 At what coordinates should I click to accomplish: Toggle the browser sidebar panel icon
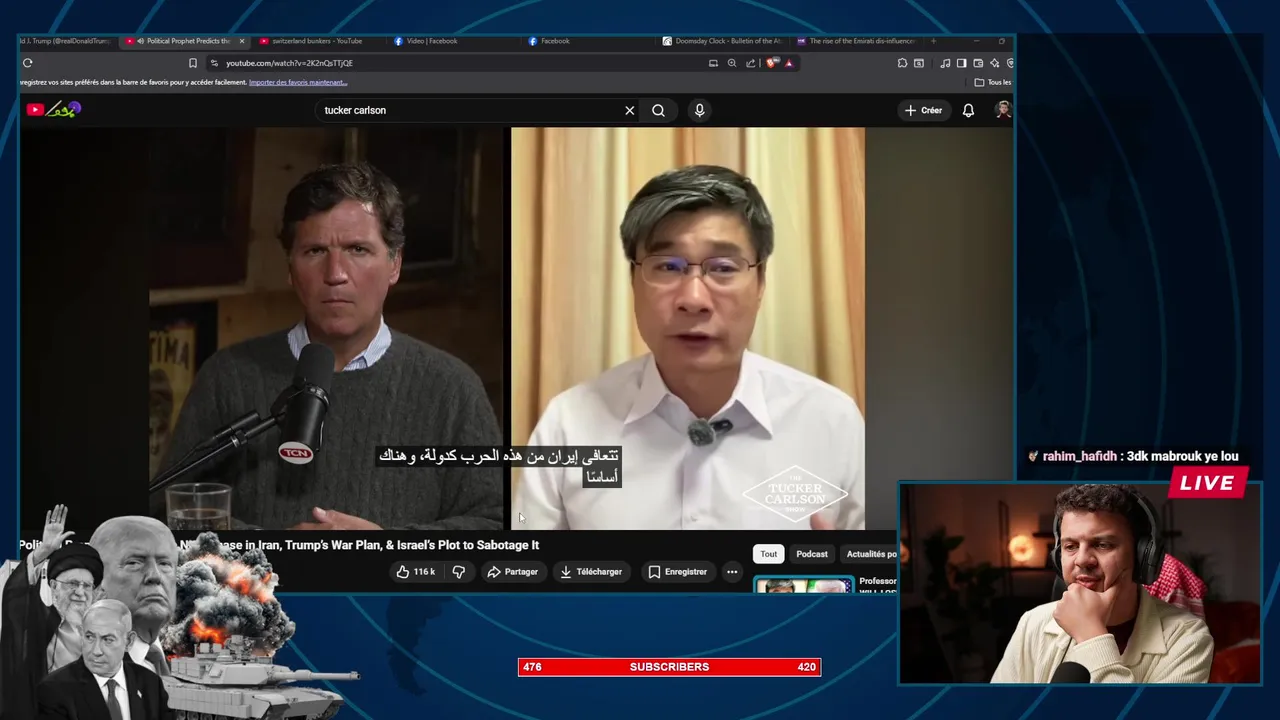coord(961,63)
